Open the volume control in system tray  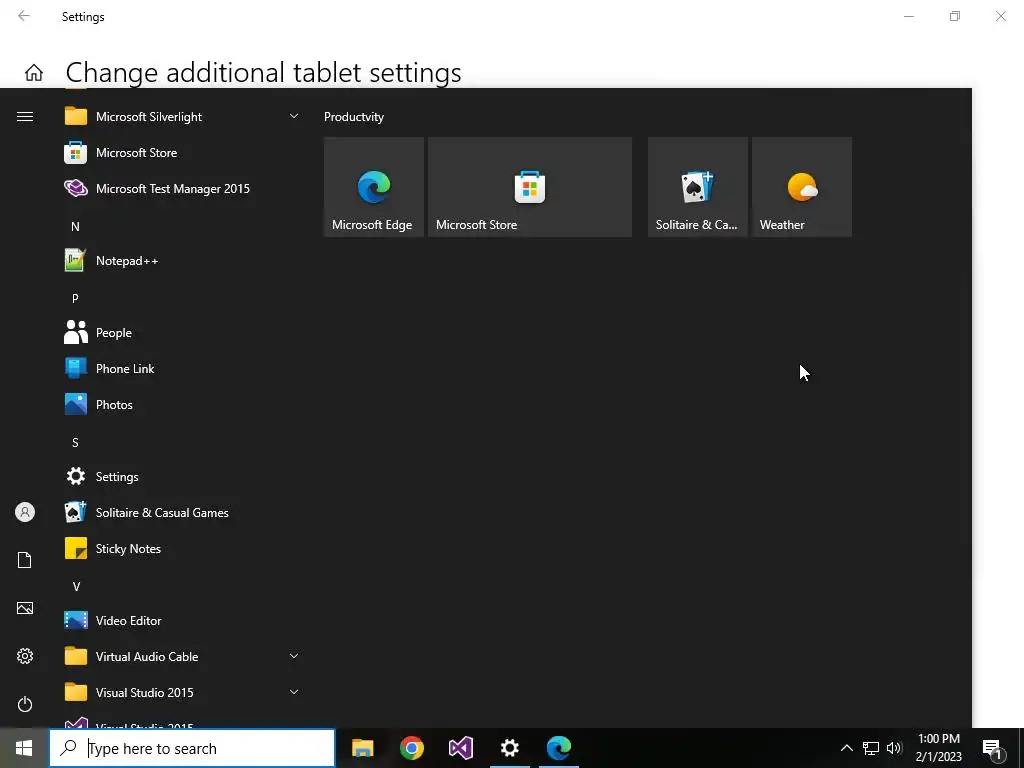pos(894,748)
